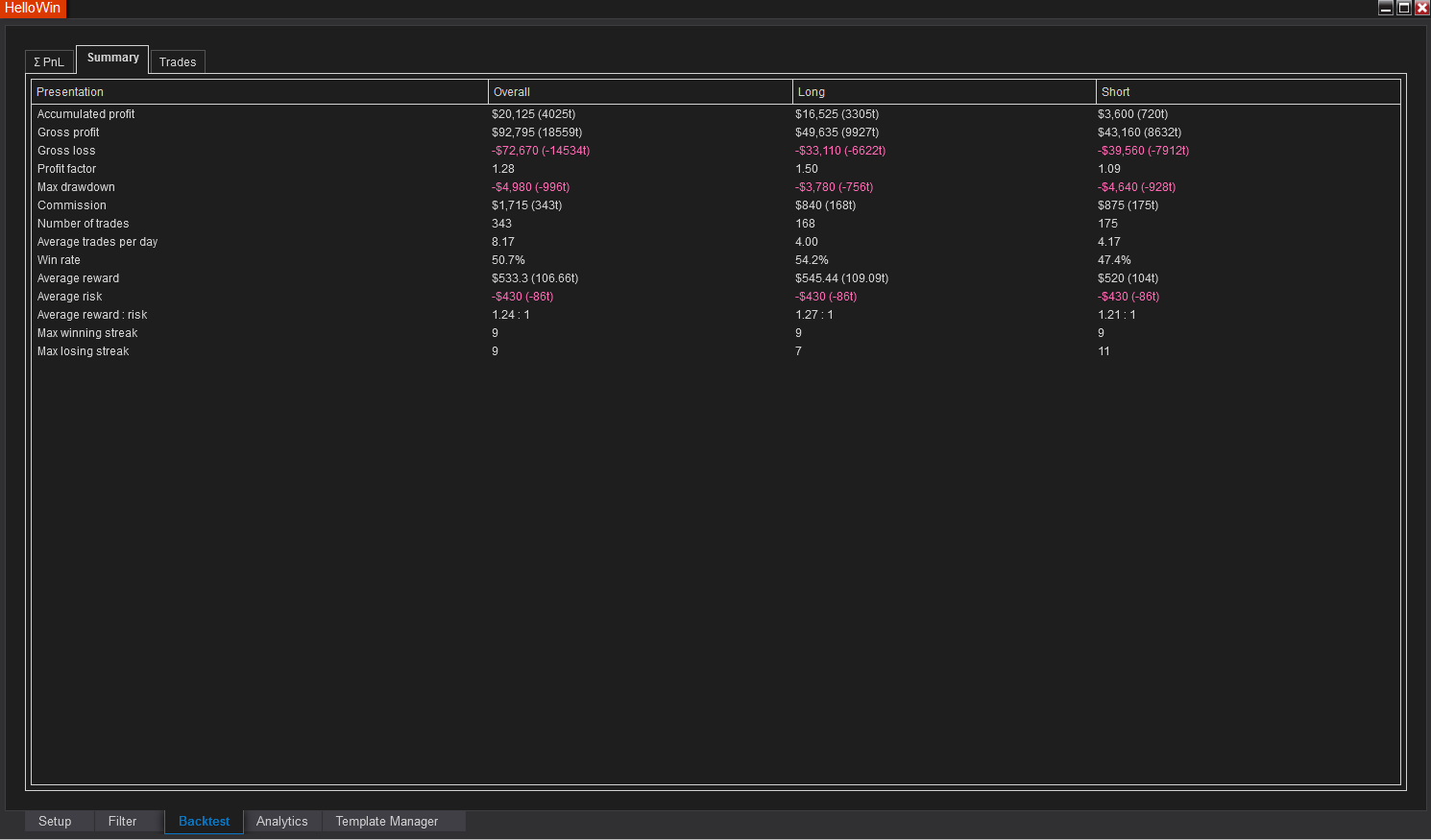
Task: Click overall number of trades 343
Action: tap(502, 224)
